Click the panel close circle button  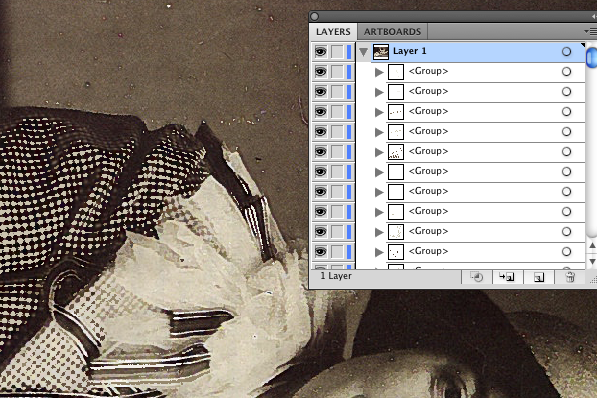click(314, 16)
